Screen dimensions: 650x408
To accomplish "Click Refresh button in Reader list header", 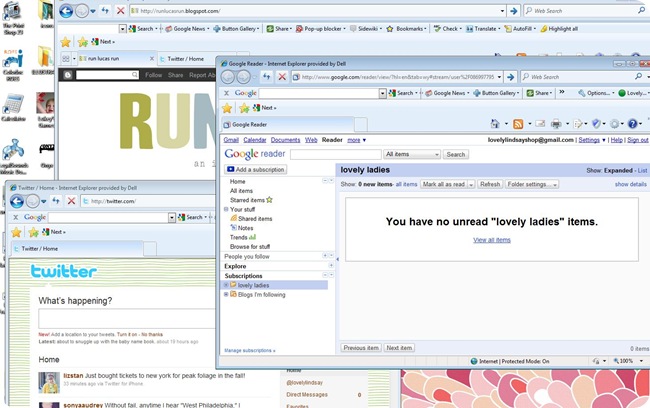I will (x=490, y=184).
